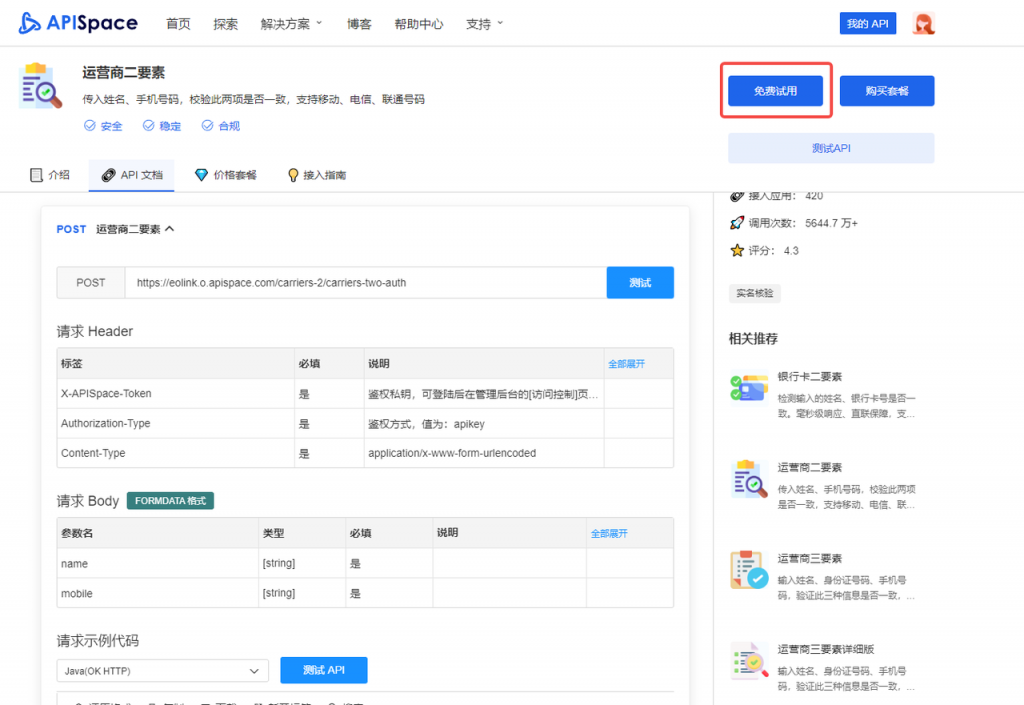Click the X-APISpace-Token header row
1024x705 pixels.
(365, 394)
